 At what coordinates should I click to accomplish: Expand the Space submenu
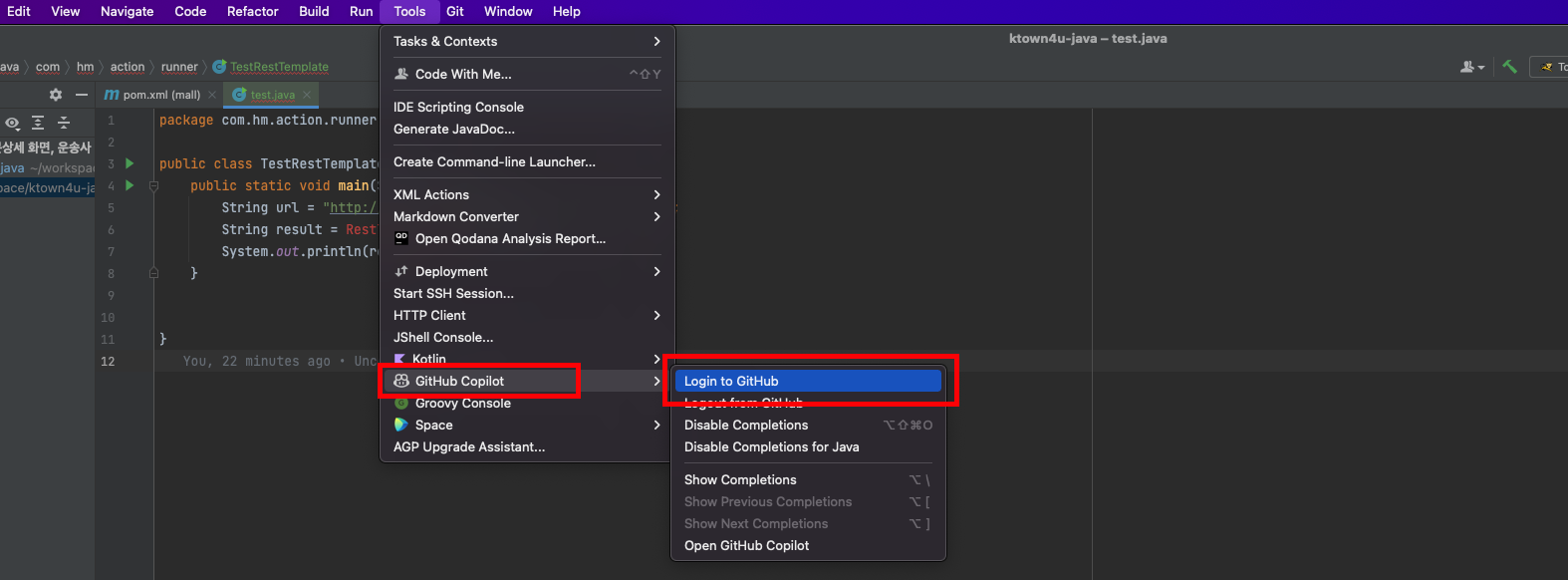click(527, 425)
